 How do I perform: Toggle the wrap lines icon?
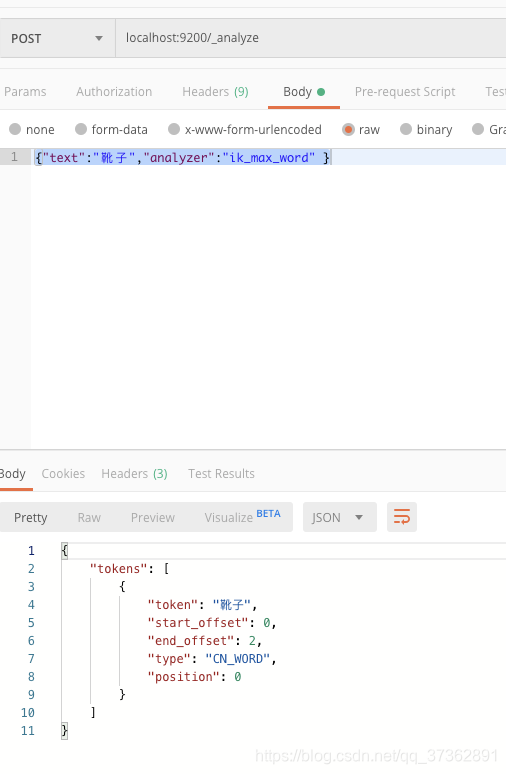click(402, 517)
